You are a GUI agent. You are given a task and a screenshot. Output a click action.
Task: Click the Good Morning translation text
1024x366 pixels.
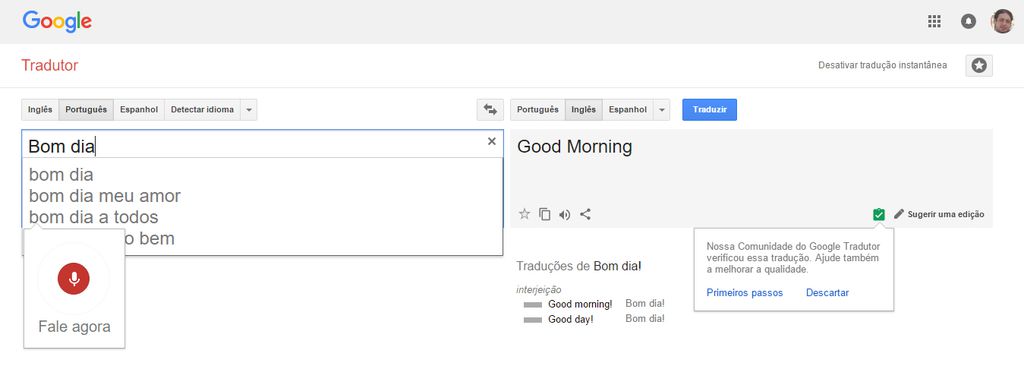575,147
